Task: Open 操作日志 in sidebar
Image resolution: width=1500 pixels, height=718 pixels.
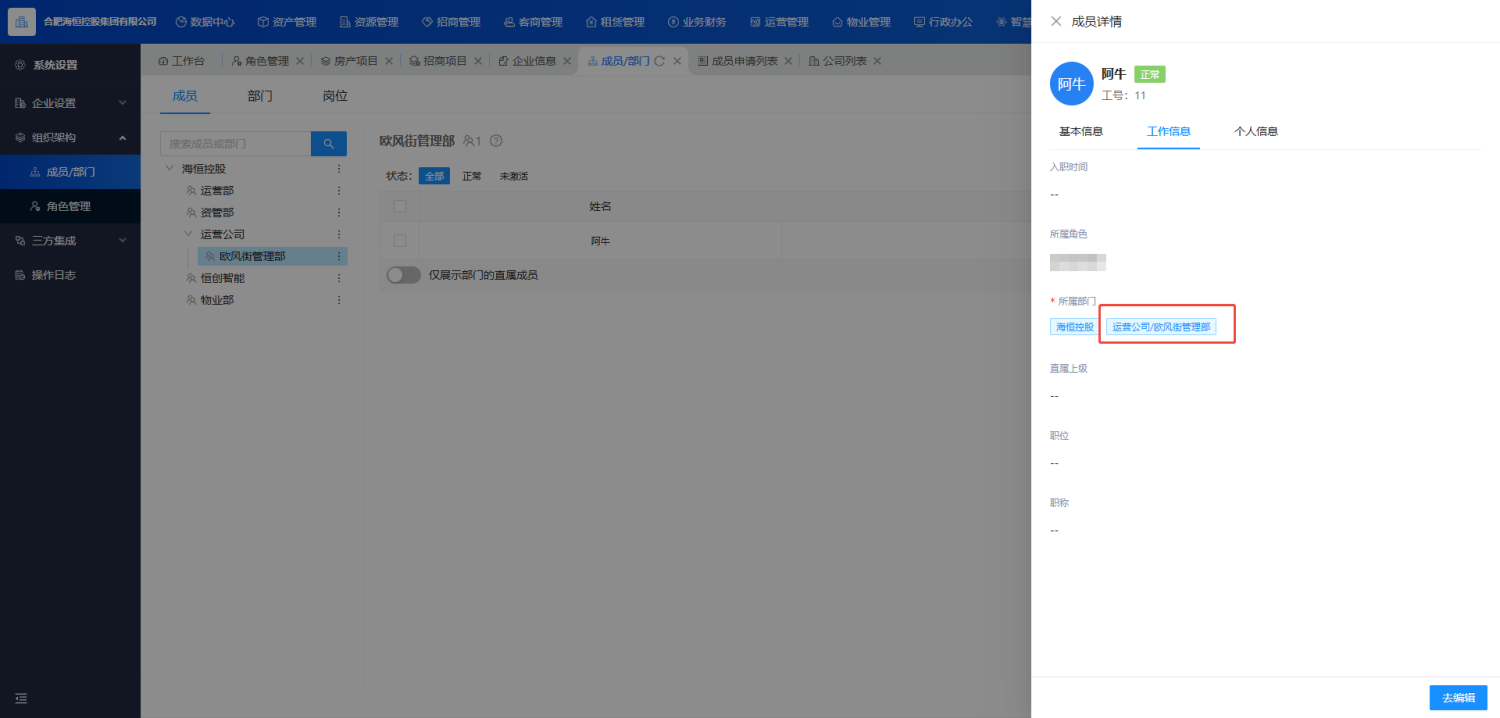Action: (x=70, y=275)
